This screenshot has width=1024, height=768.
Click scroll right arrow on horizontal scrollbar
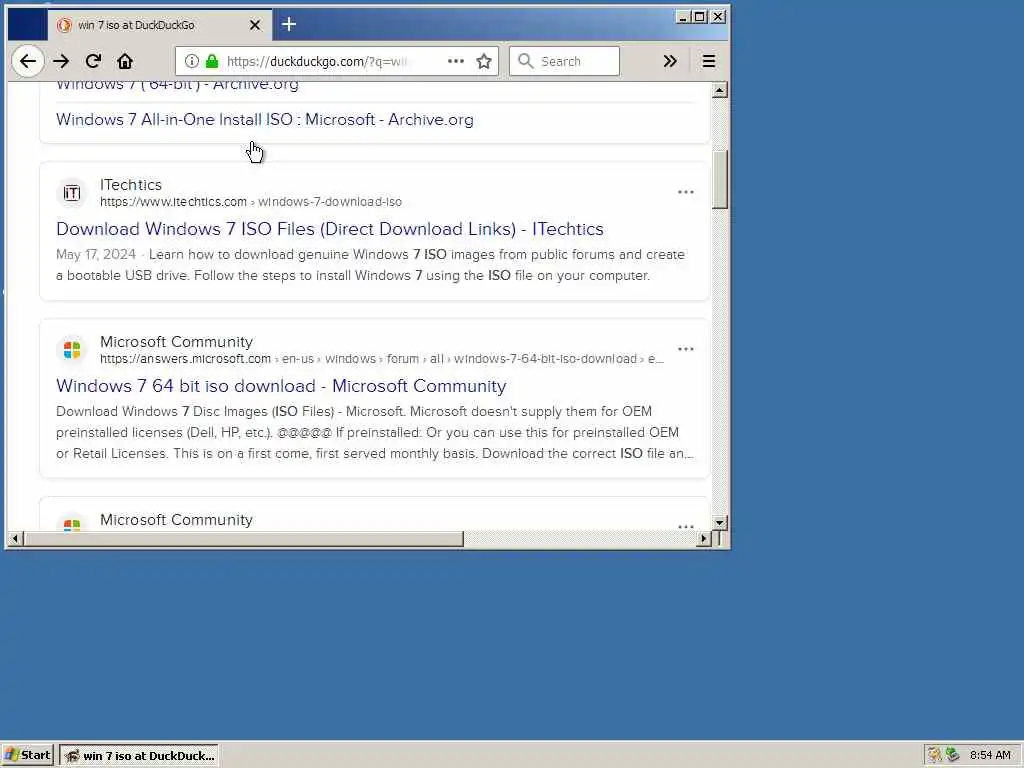tap(703, 539)
